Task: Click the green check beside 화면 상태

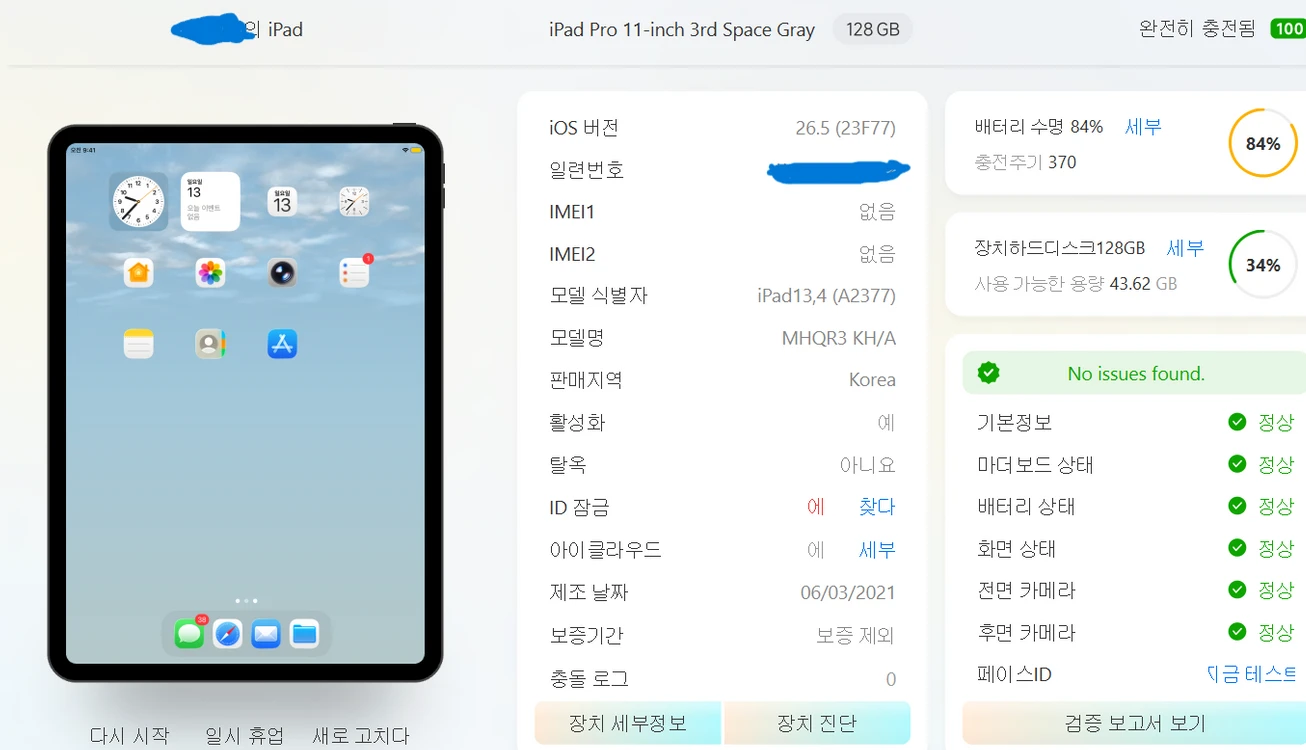Action: (1237, 548)
